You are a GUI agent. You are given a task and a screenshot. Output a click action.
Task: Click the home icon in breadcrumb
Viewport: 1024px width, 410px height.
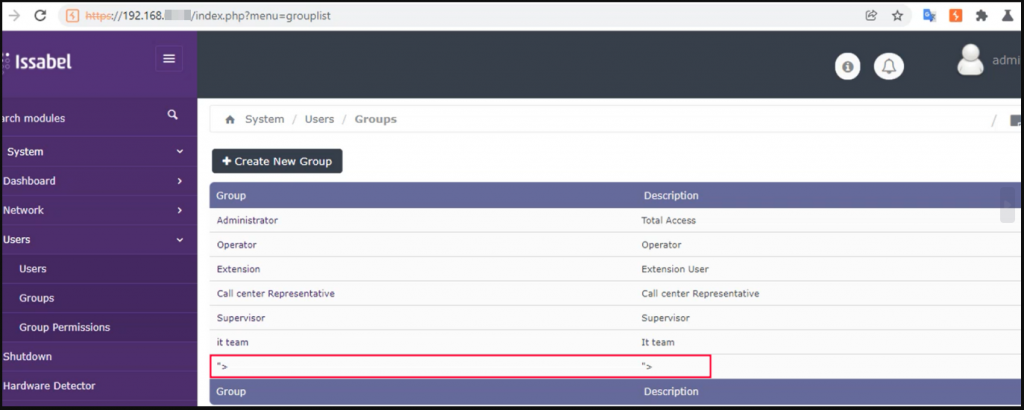coord(229,119)
